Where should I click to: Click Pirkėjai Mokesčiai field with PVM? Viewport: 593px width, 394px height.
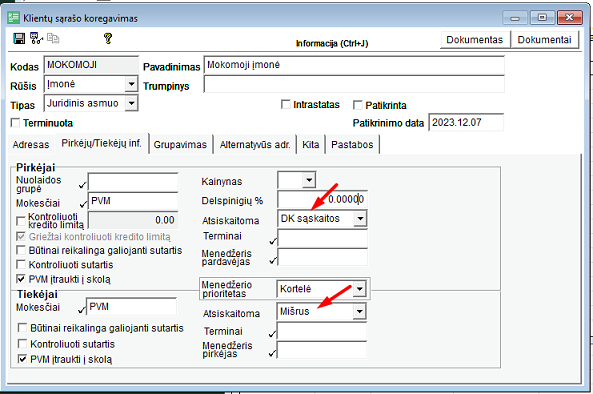point(133,201)
